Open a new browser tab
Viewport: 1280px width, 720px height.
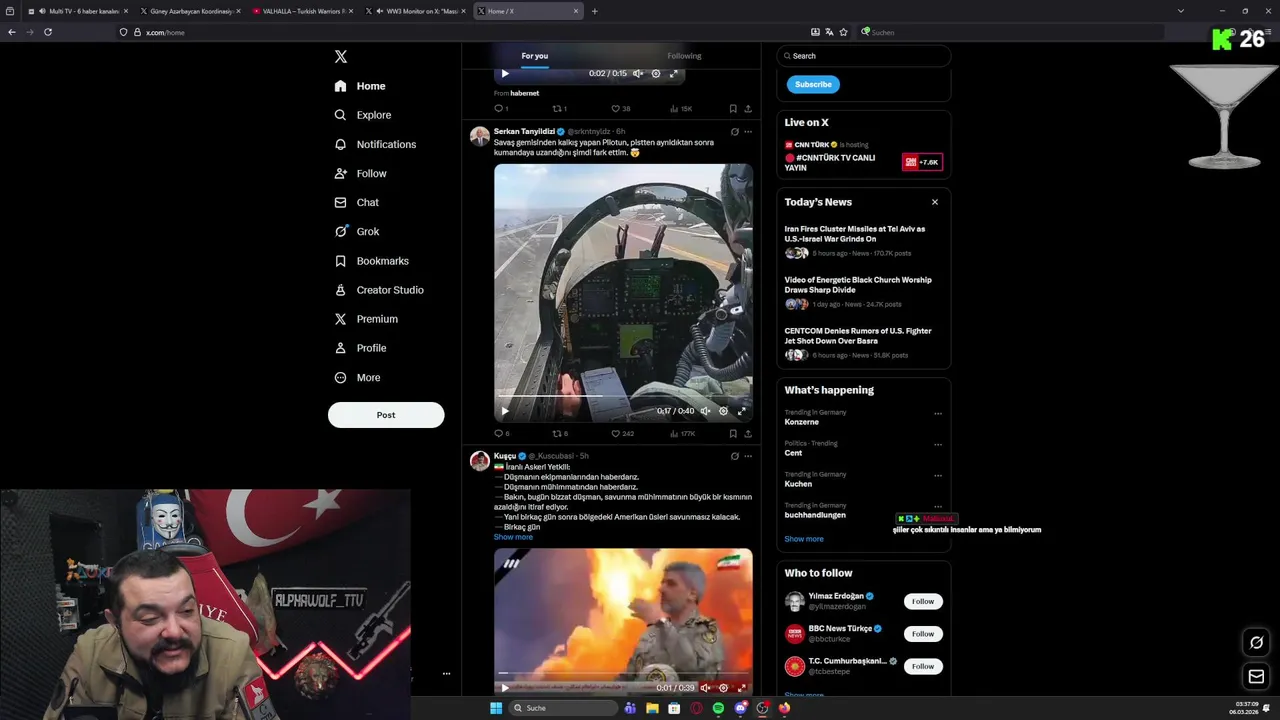tap(595, 11)
